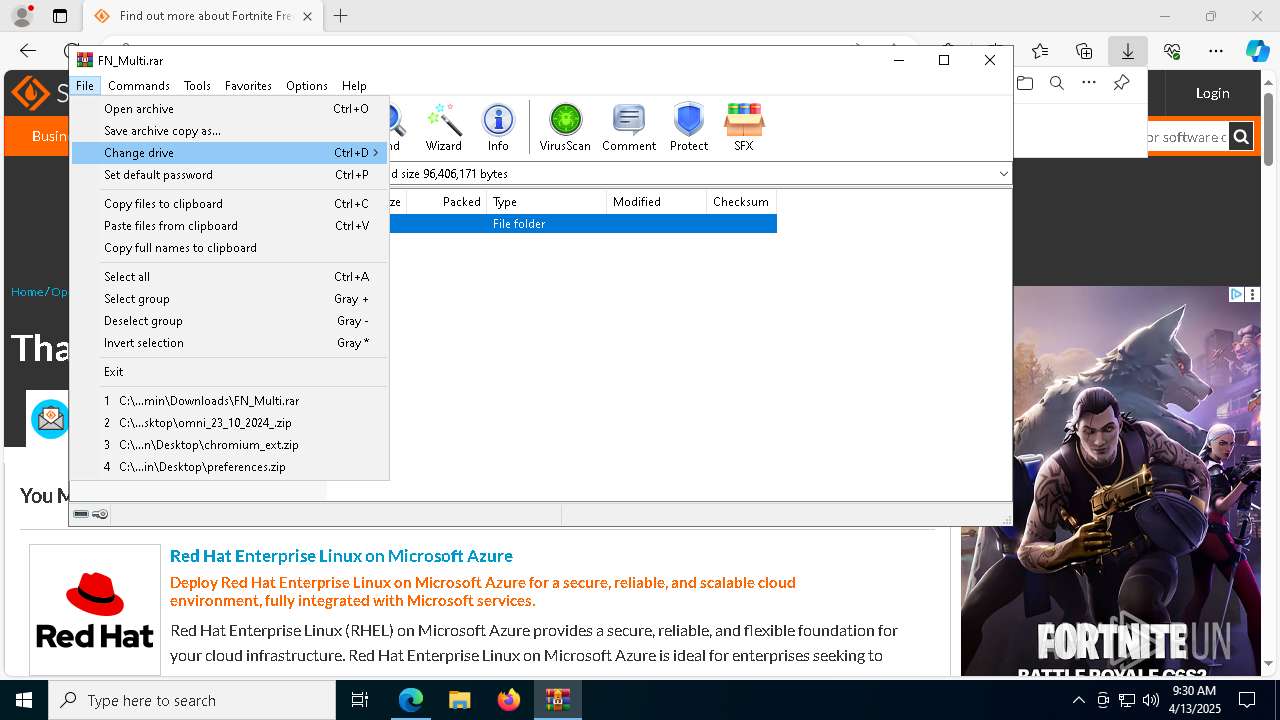Open the notification center icon

(1247, 700)
